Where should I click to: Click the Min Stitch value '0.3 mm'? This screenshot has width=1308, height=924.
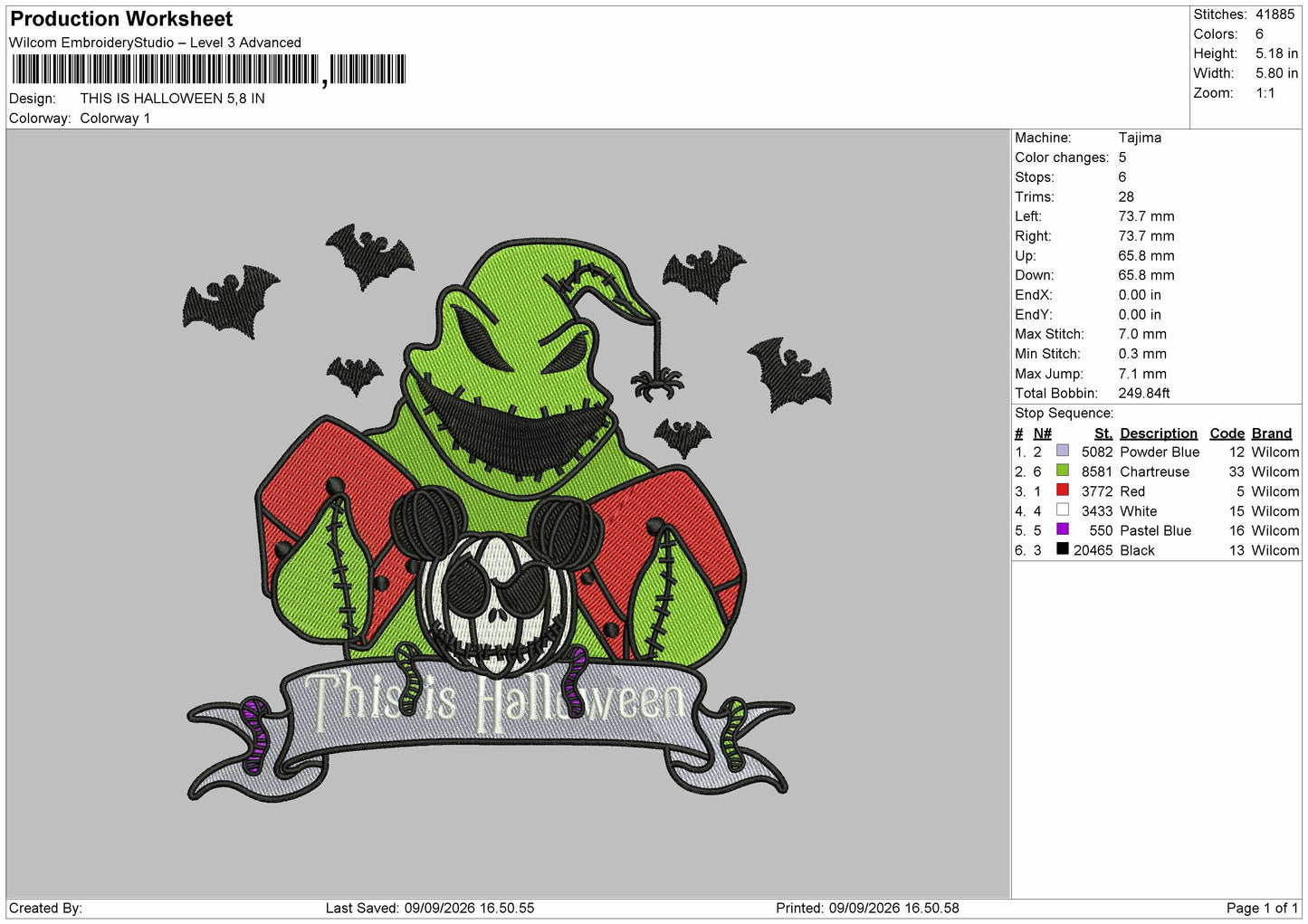tap(1142, 354)
